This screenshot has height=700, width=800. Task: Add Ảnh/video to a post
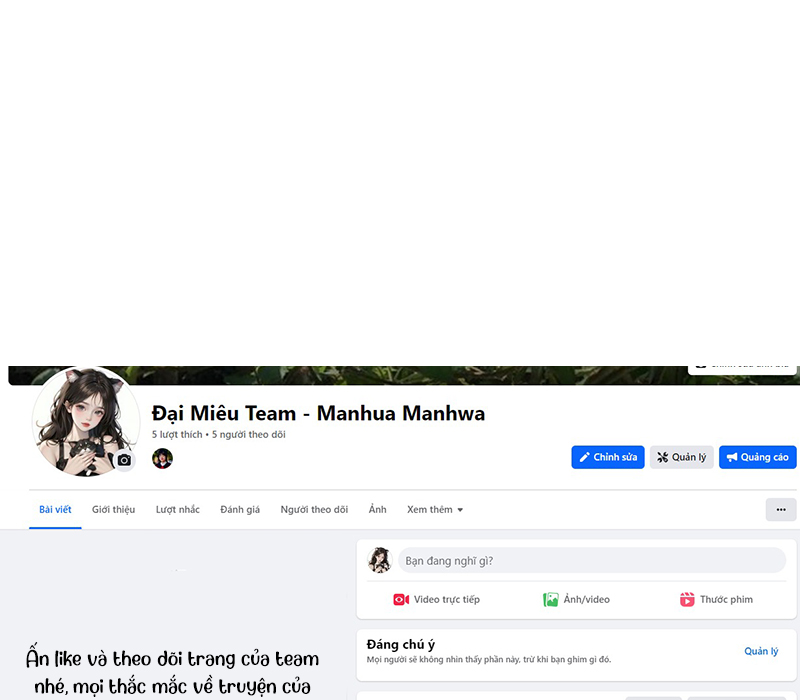coord(576,599)
